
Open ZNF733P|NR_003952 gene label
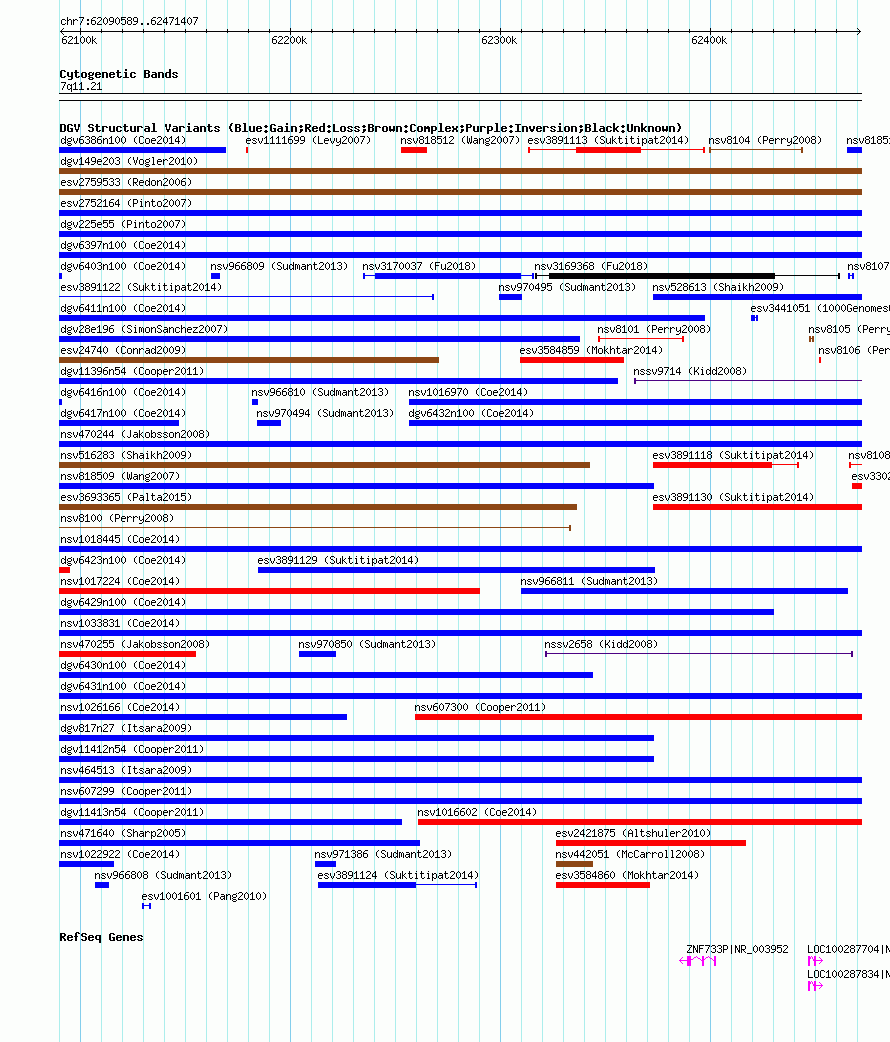tap(737, 950)
